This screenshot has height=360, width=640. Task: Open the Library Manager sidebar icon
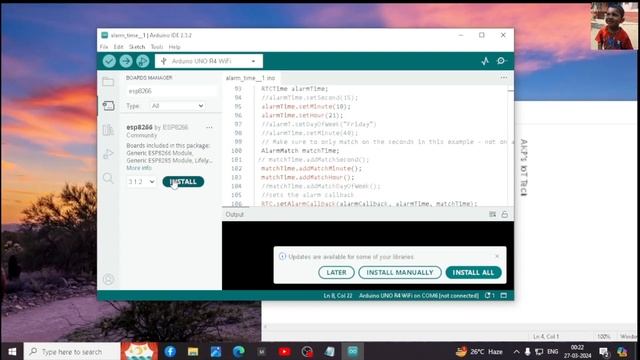[108, 130]
